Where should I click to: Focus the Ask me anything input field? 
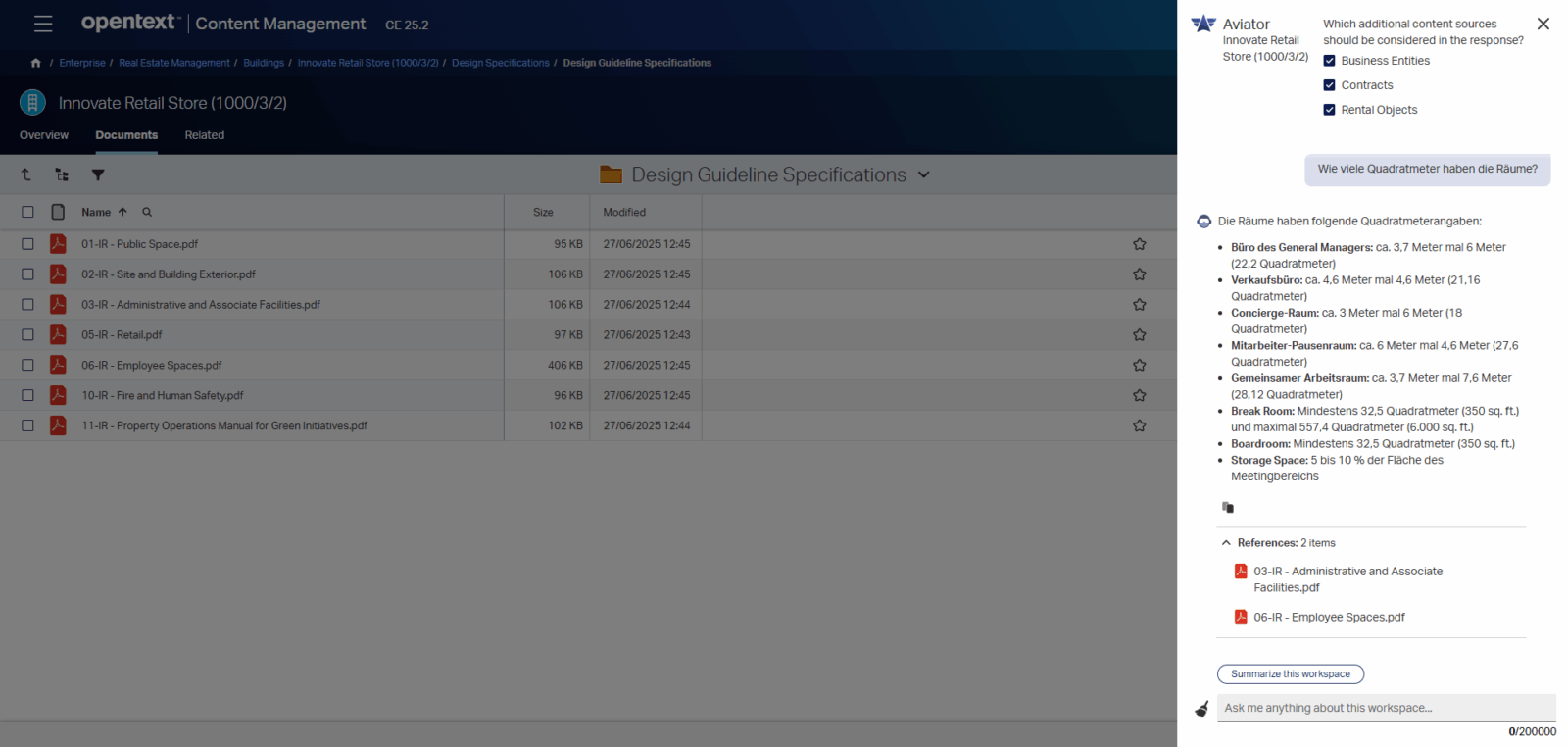(1385, 708)
